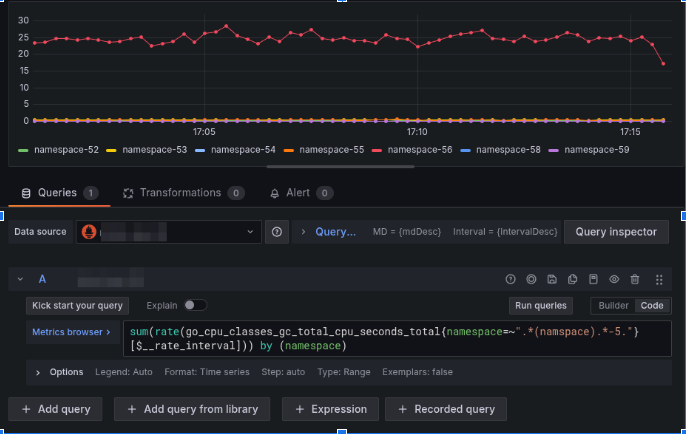Screen dimensions: 686x434
Task: Toggle the Explain switch
Action: (x=194, y=305)
